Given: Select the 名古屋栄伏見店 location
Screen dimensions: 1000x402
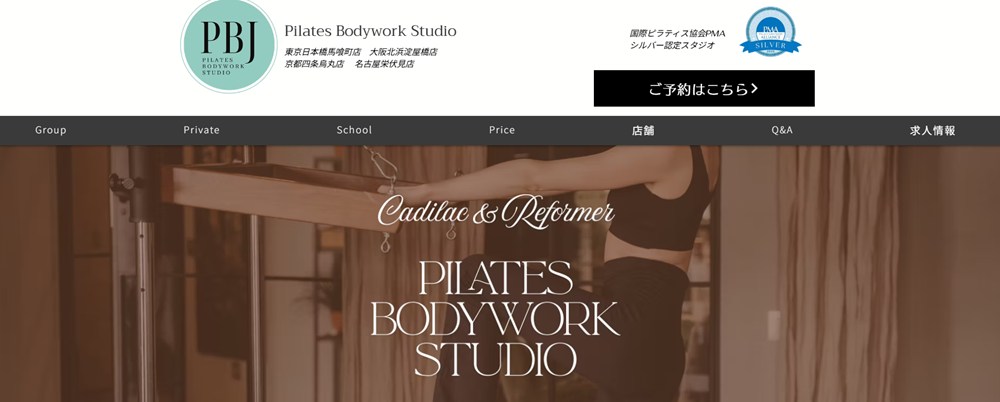Looking at the screenshot, I should [385, 64].
